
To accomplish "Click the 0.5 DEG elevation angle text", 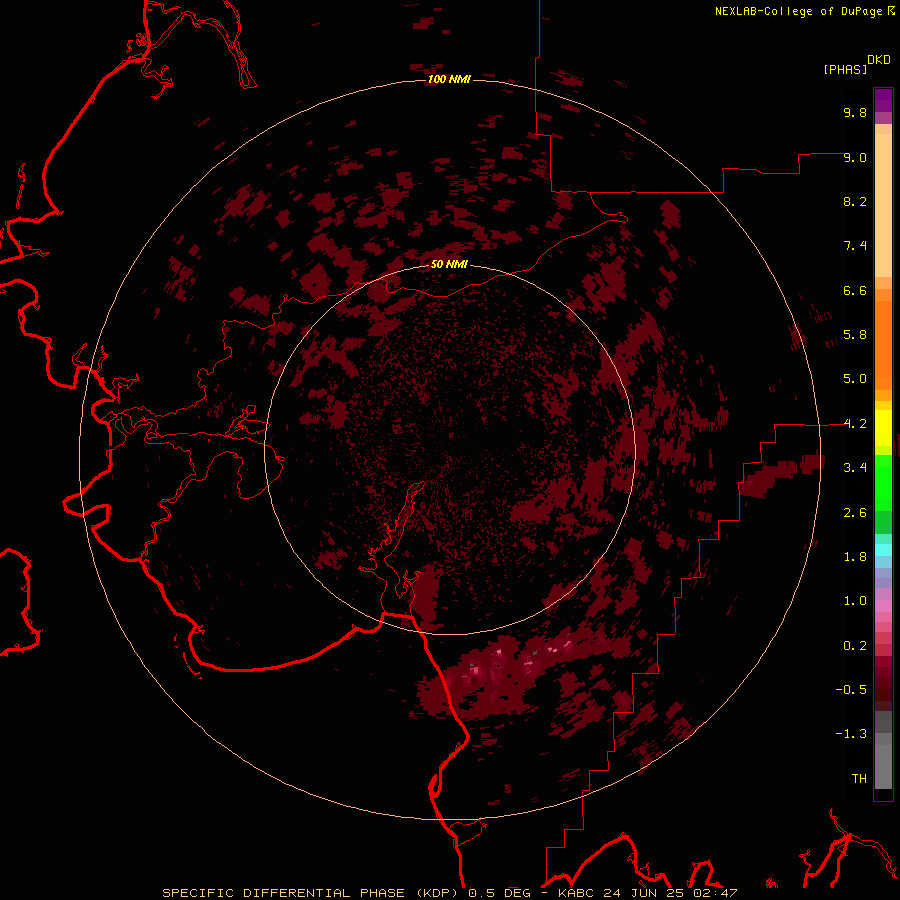I will 500,893.
